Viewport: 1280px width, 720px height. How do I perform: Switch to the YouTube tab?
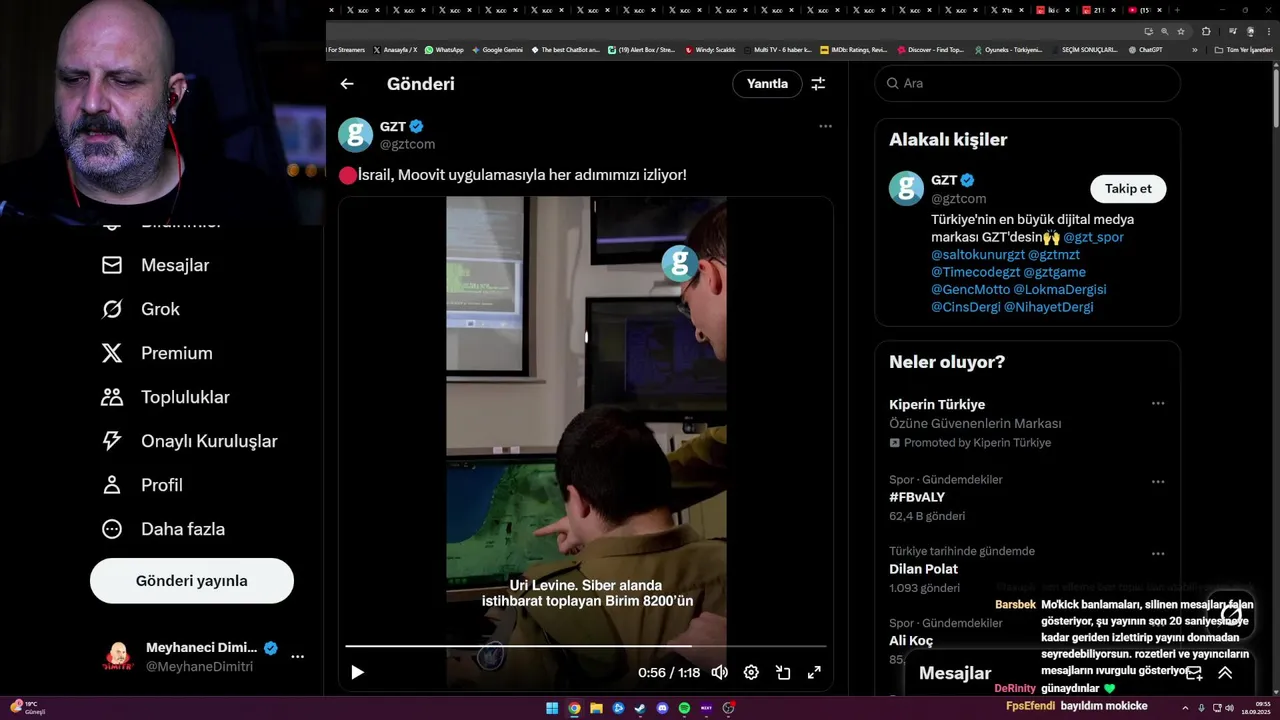(x=1142, y=10)
